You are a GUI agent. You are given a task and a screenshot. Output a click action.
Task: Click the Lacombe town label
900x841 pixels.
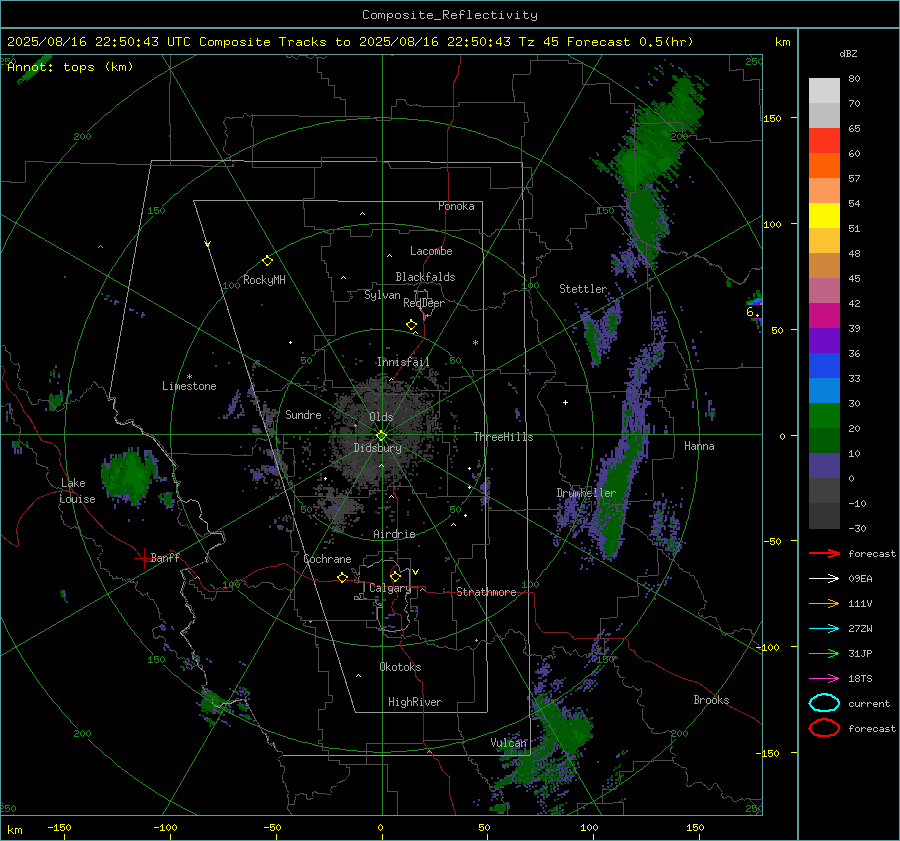431,251
